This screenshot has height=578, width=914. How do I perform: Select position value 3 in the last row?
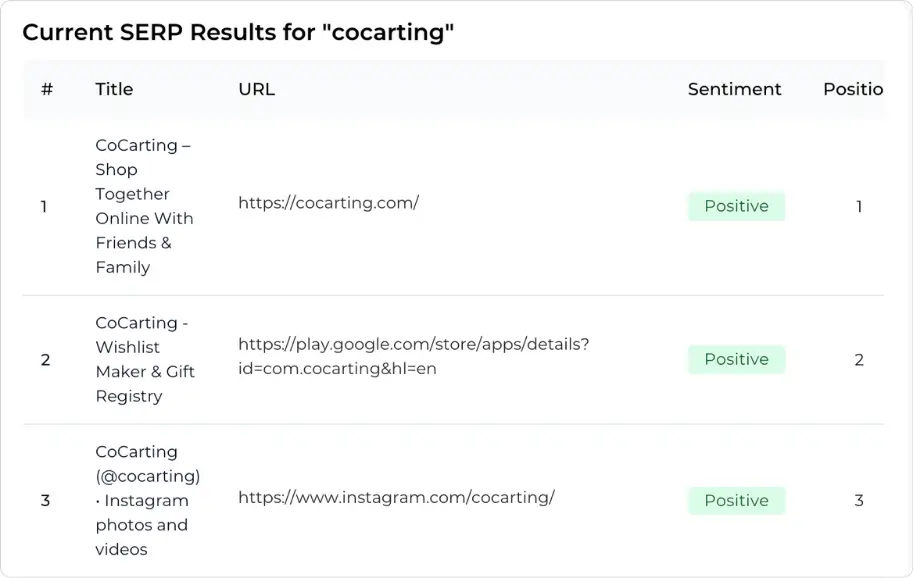[x=858, y=500]
